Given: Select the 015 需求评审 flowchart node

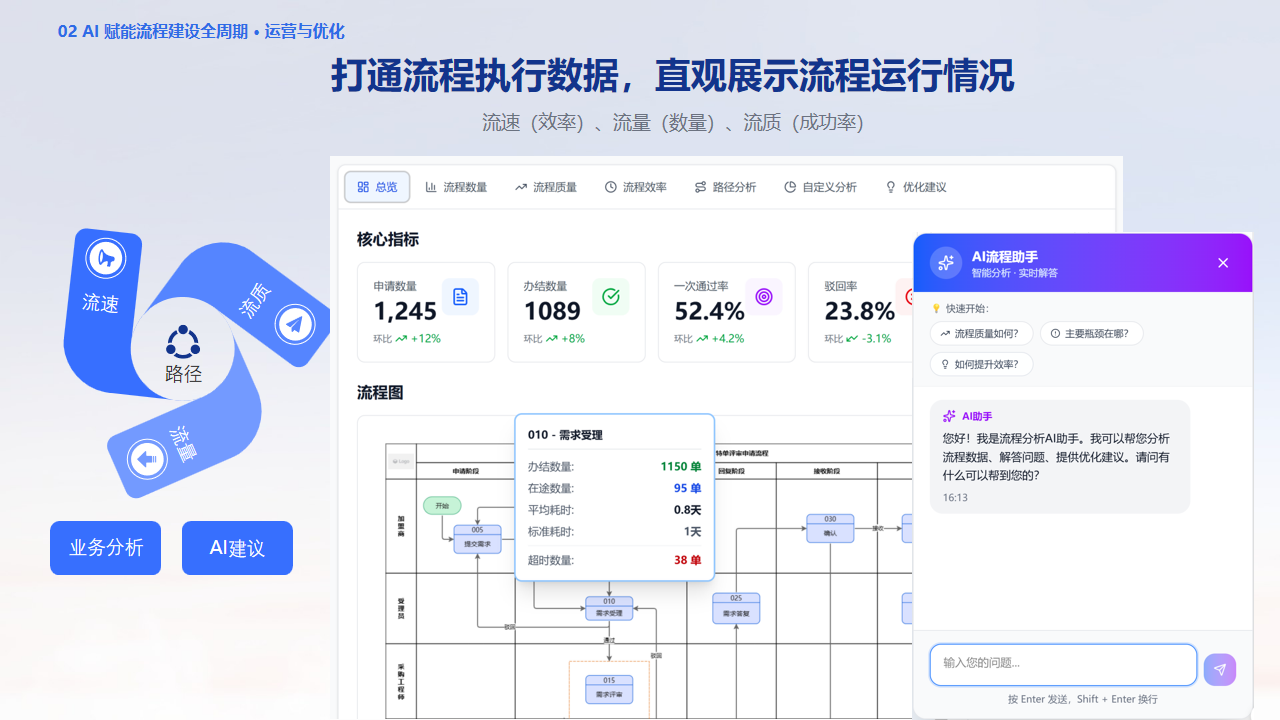Looking at the screenshot, I should (x=609, y=689).
